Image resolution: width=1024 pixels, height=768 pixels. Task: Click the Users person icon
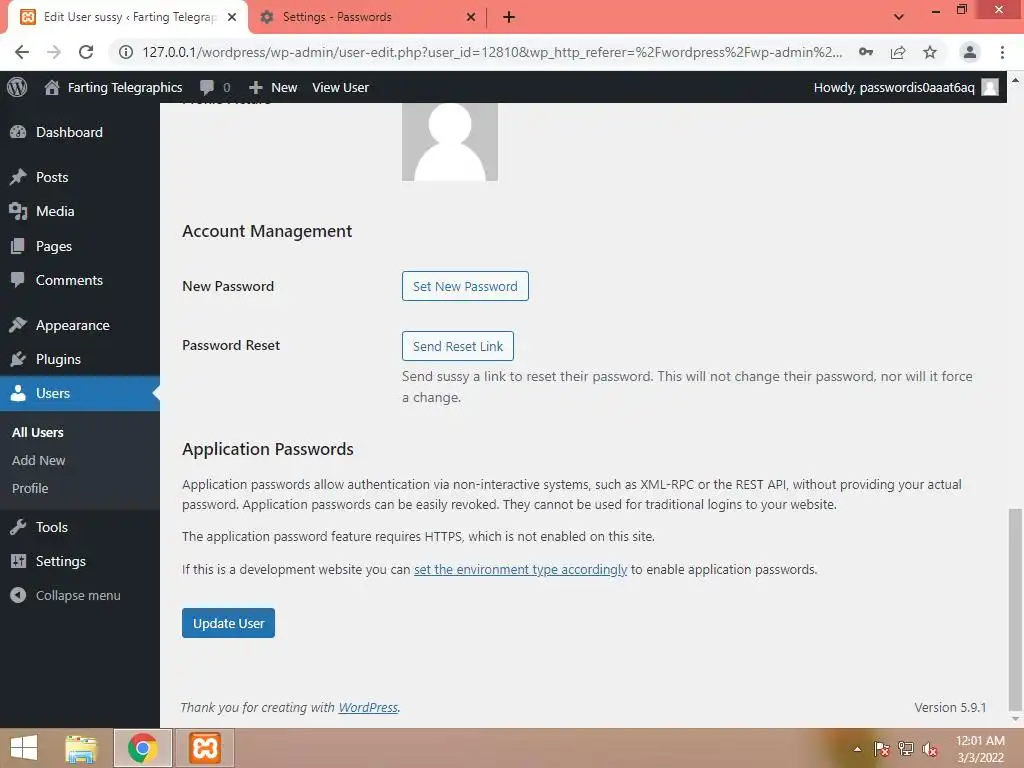18,392
